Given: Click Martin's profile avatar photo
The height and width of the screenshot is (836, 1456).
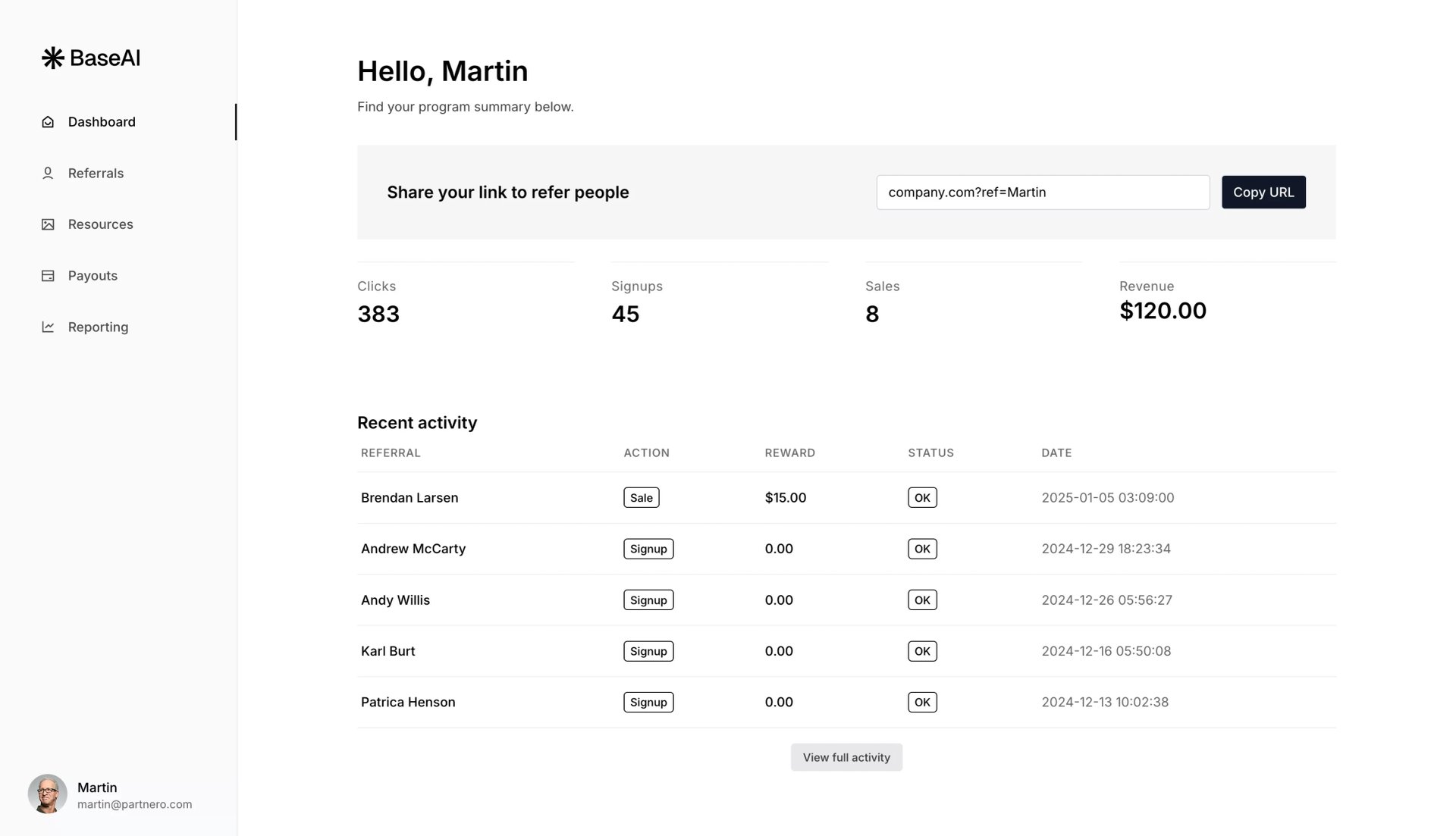Looking at the screenshot, I should (48, 794).
